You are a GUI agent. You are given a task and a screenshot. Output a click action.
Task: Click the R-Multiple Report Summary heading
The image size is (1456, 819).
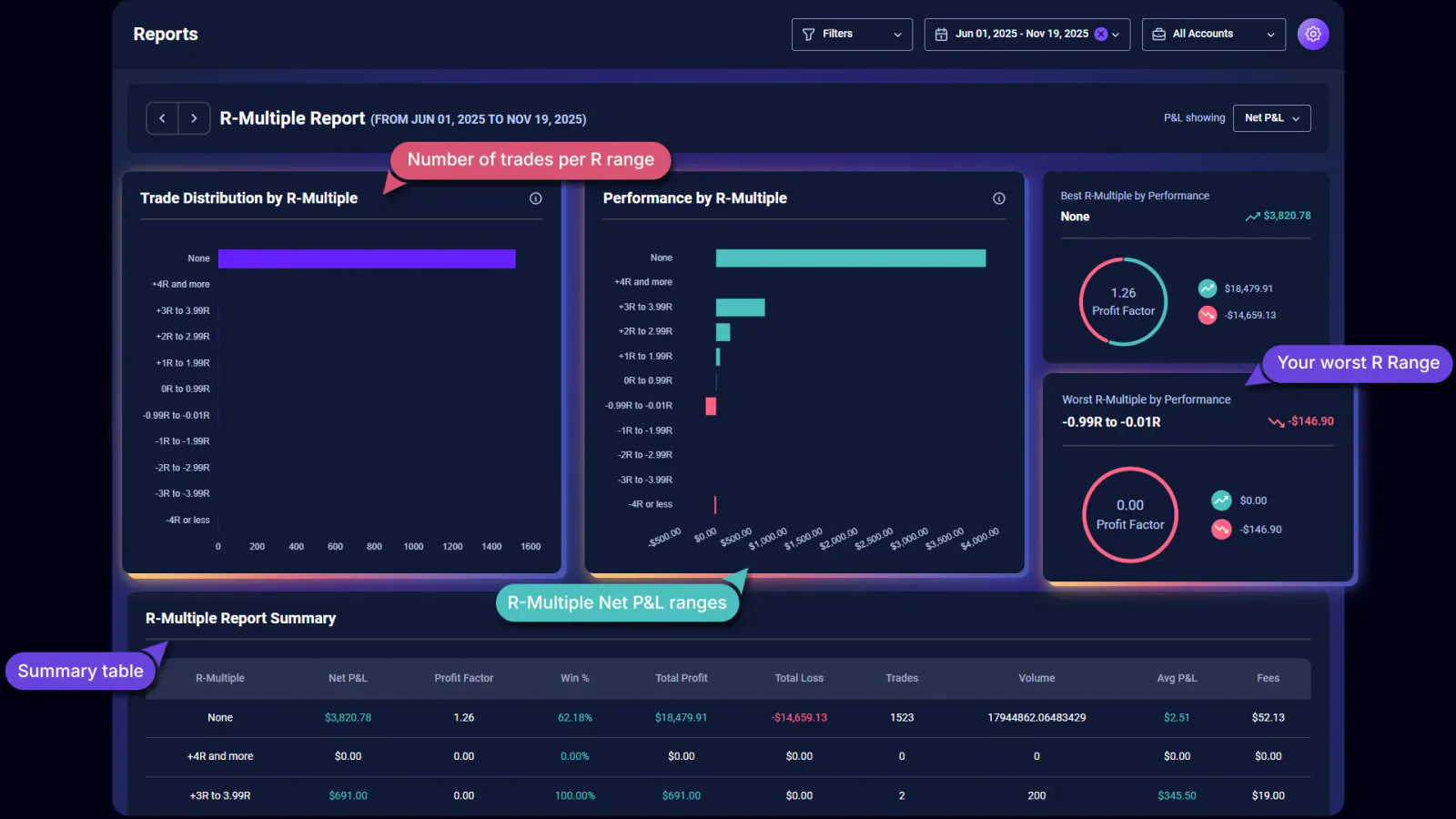pyautogui.click(x=240, y=618)
